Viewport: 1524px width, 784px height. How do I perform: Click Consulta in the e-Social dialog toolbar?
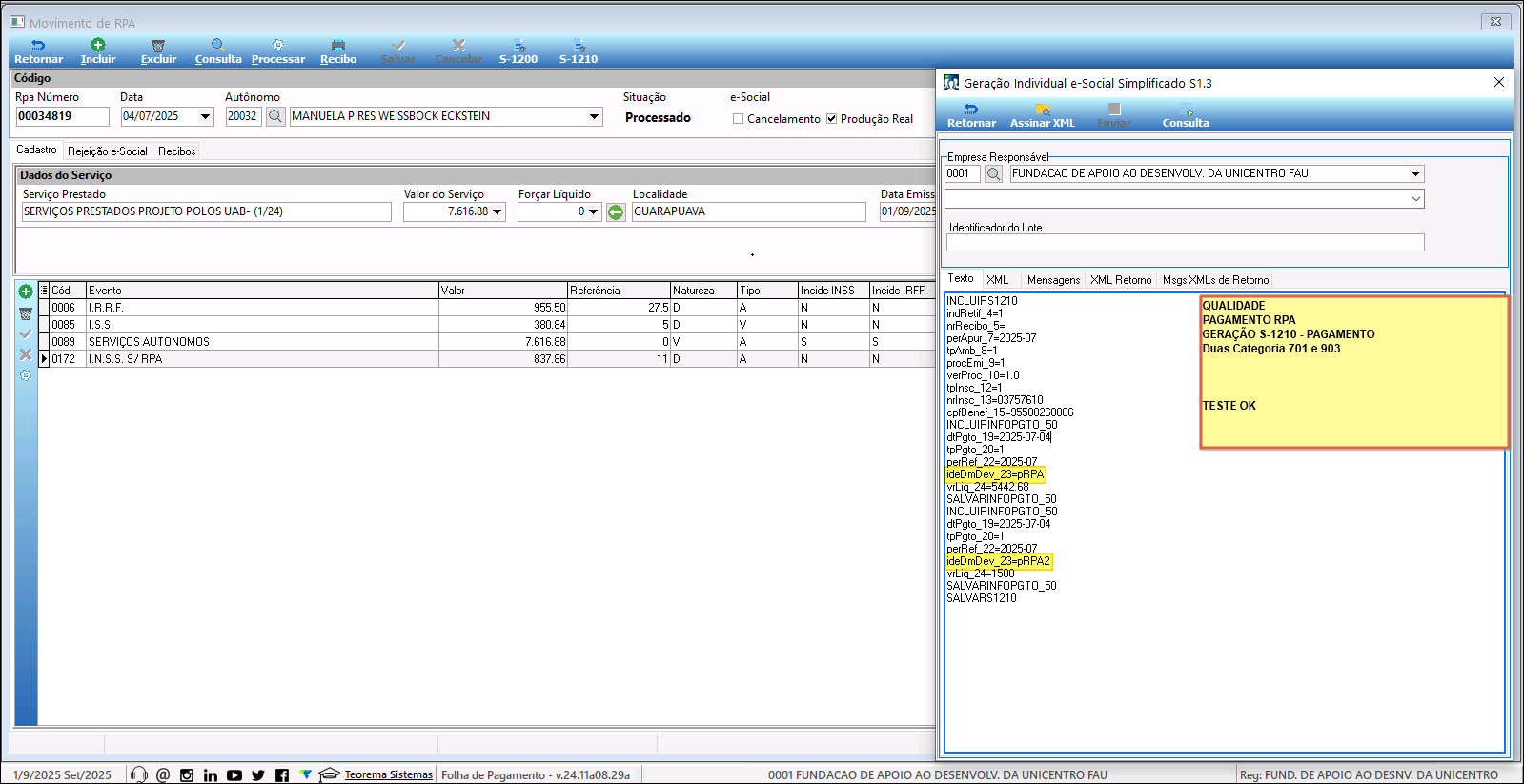(1186, 116)
